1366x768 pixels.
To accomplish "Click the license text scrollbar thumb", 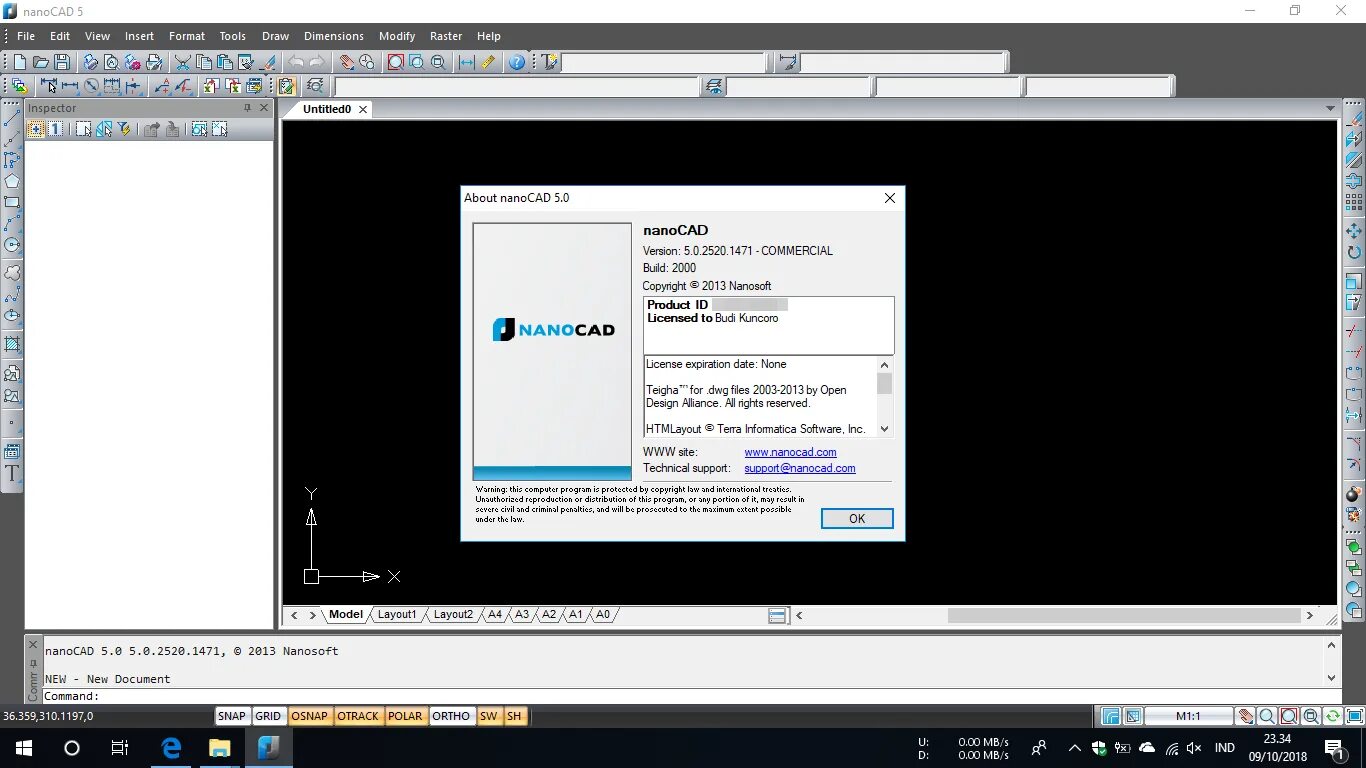I will tap(884, 384).
